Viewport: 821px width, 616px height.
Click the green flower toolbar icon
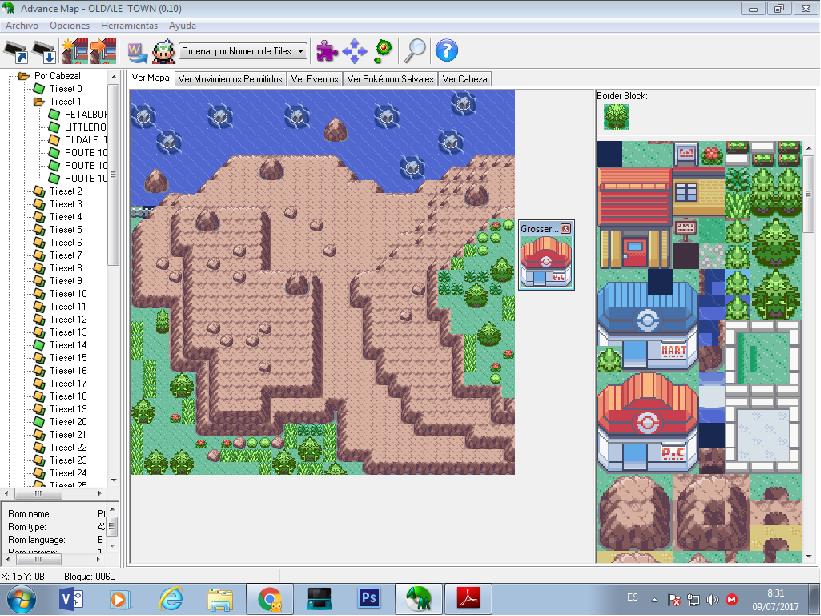click(384, 50)
